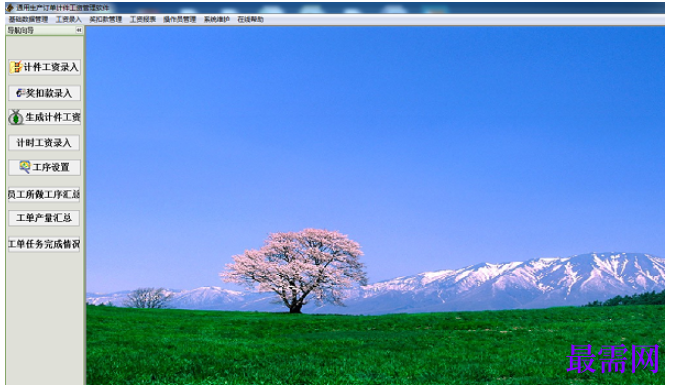Open the 操作员管理 menu
The height and width of the screenshot is (390, 678).
tap(179, 19)
